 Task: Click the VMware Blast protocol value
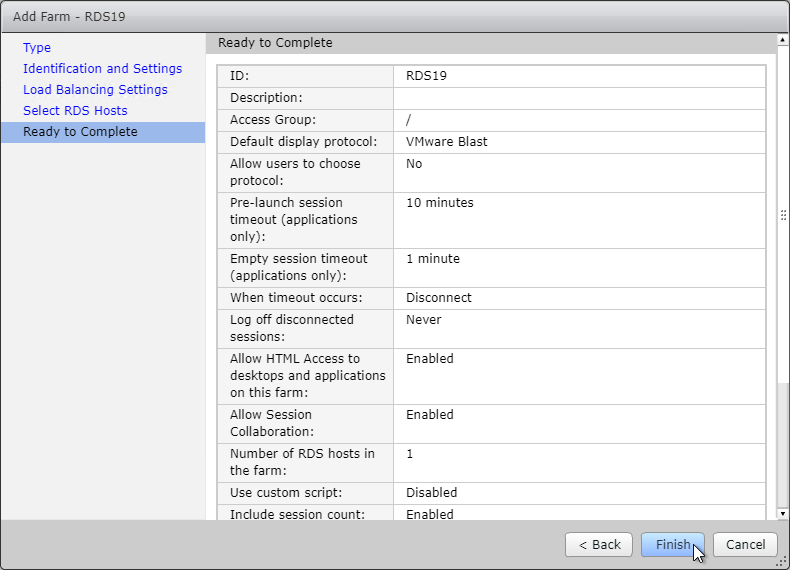pos(446,142)
